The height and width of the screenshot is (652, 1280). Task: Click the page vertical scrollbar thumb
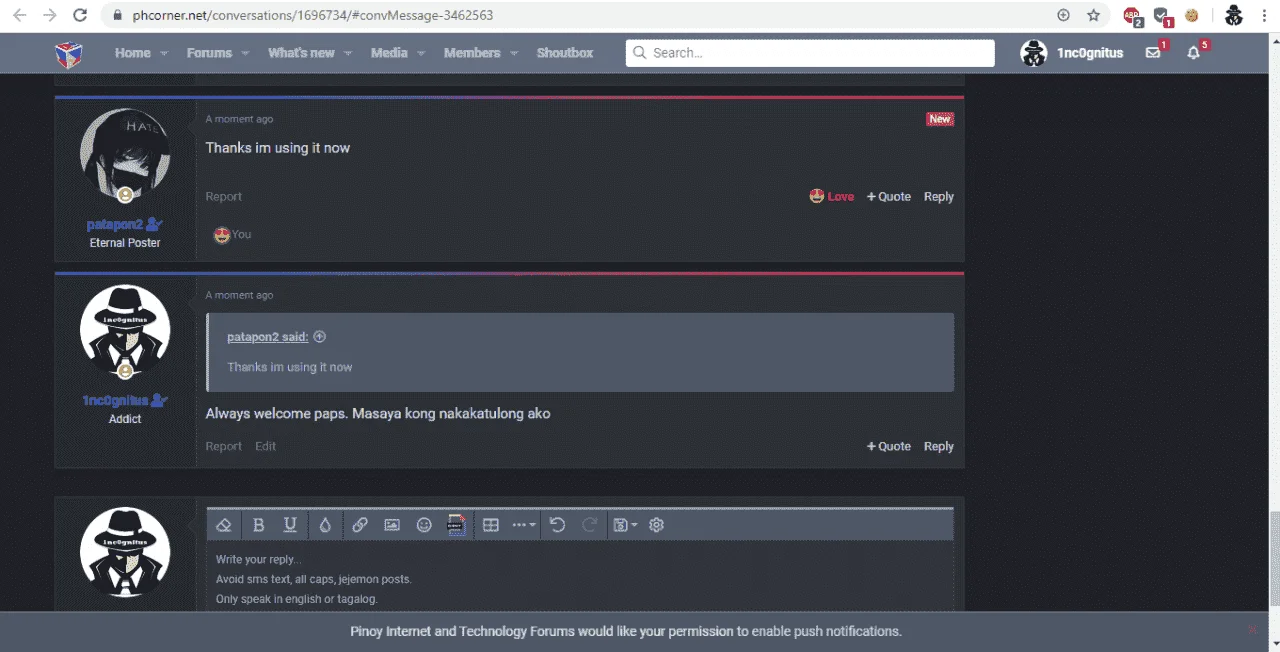1274,557
